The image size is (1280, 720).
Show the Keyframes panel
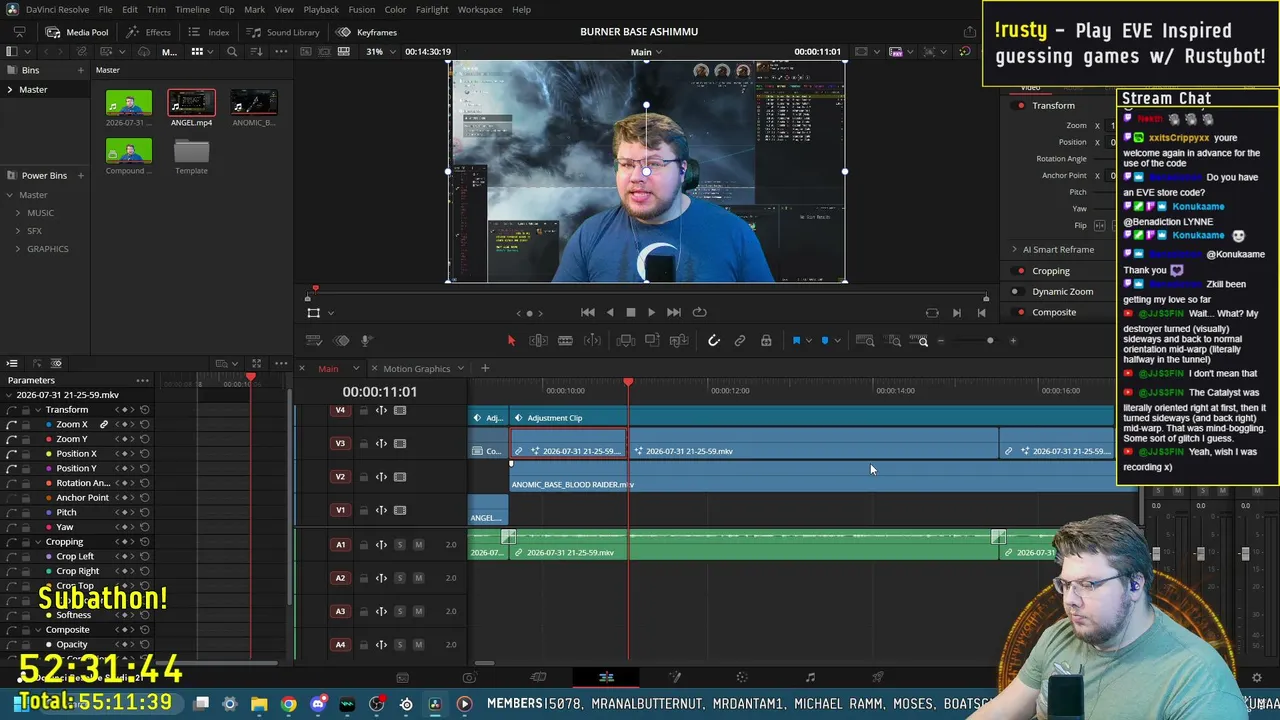tap(367, 32)
